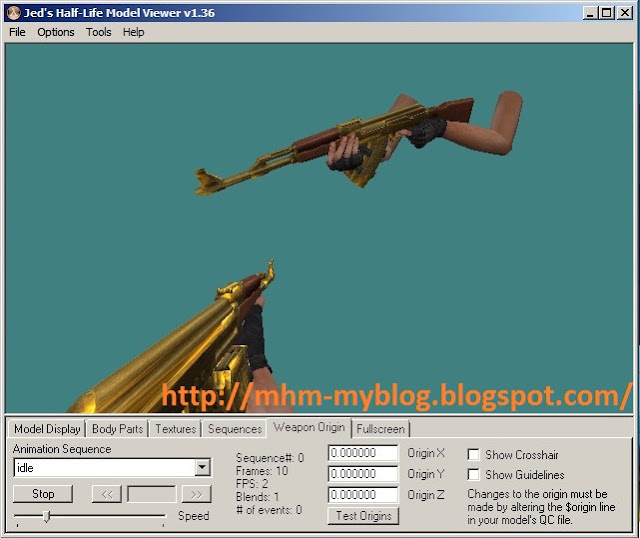This screenshot has width=640, height=538.
Task: Expand the Animation Sequence dropdown arrow
Action: pos(202,467)
